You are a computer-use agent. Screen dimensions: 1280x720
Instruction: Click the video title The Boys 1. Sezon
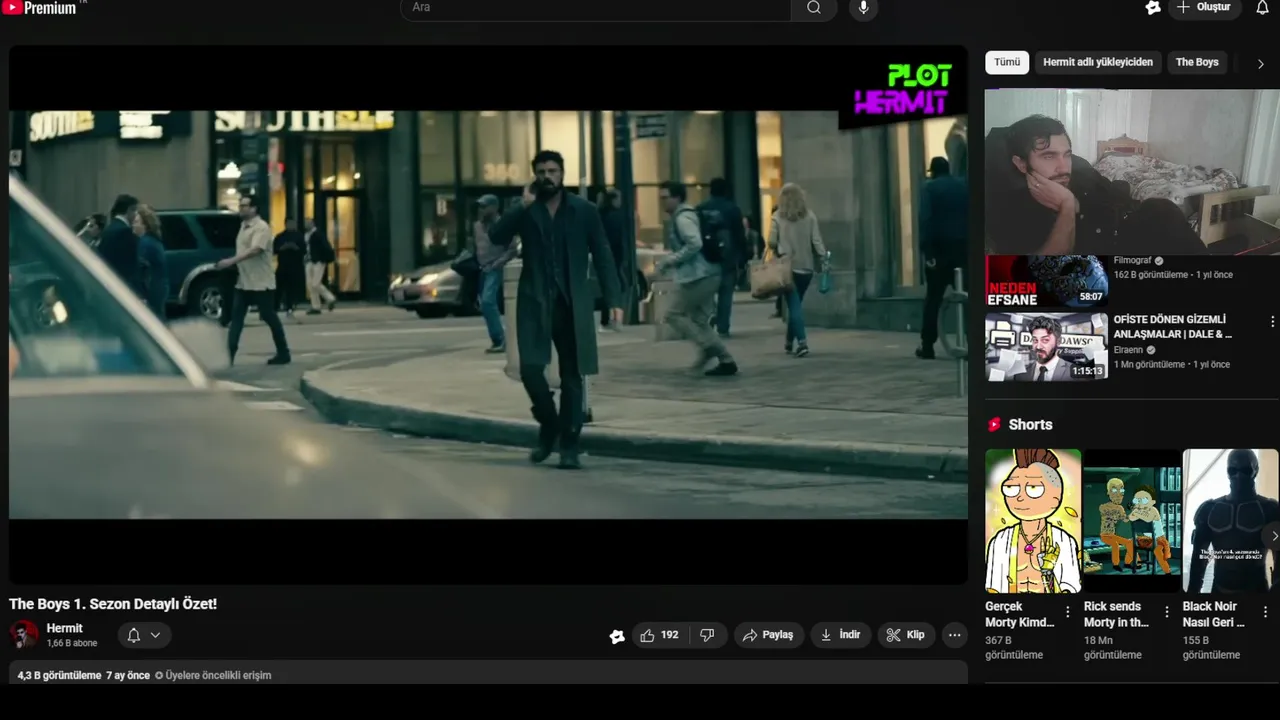[113, 604]
